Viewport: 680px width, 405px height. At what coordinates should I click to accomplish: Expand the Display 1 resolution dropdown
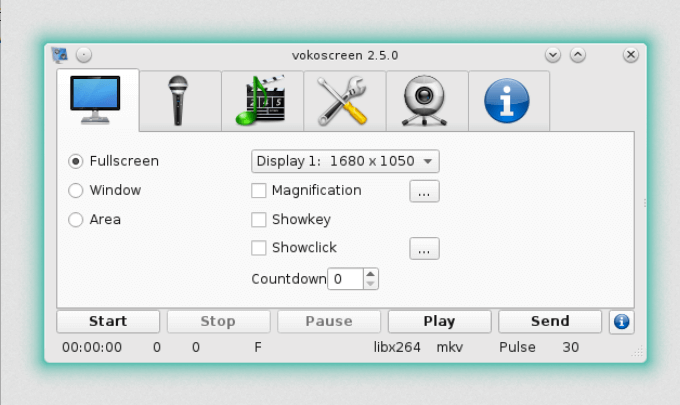344,161
